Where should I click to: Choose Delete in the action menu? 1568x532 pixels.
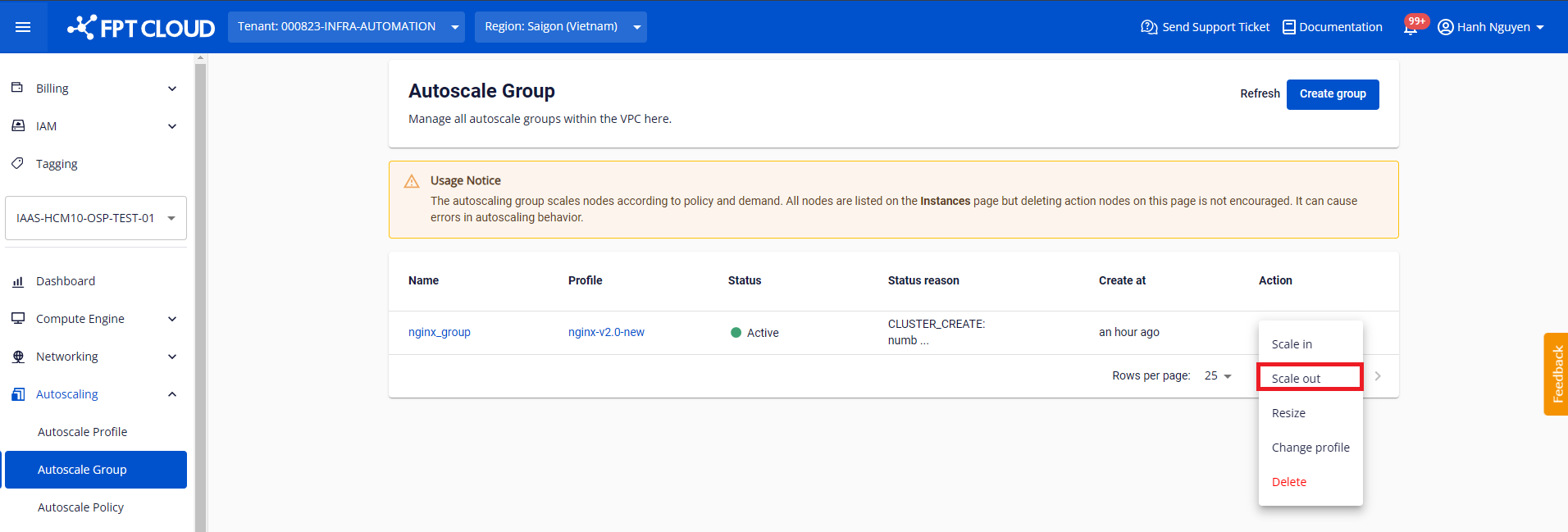(x=1288, y=482)
